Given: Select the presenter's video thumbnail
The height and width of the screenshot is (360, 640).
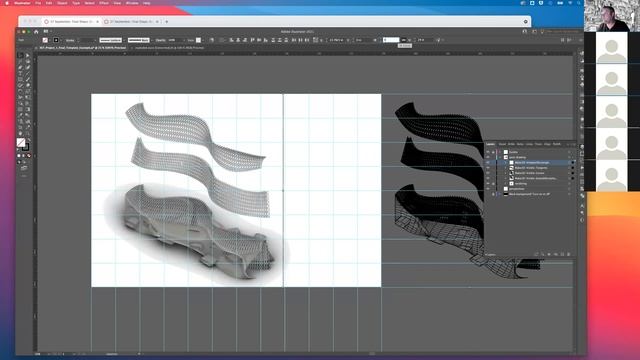Looking at the screenshot, I should (x=612, y=16).
